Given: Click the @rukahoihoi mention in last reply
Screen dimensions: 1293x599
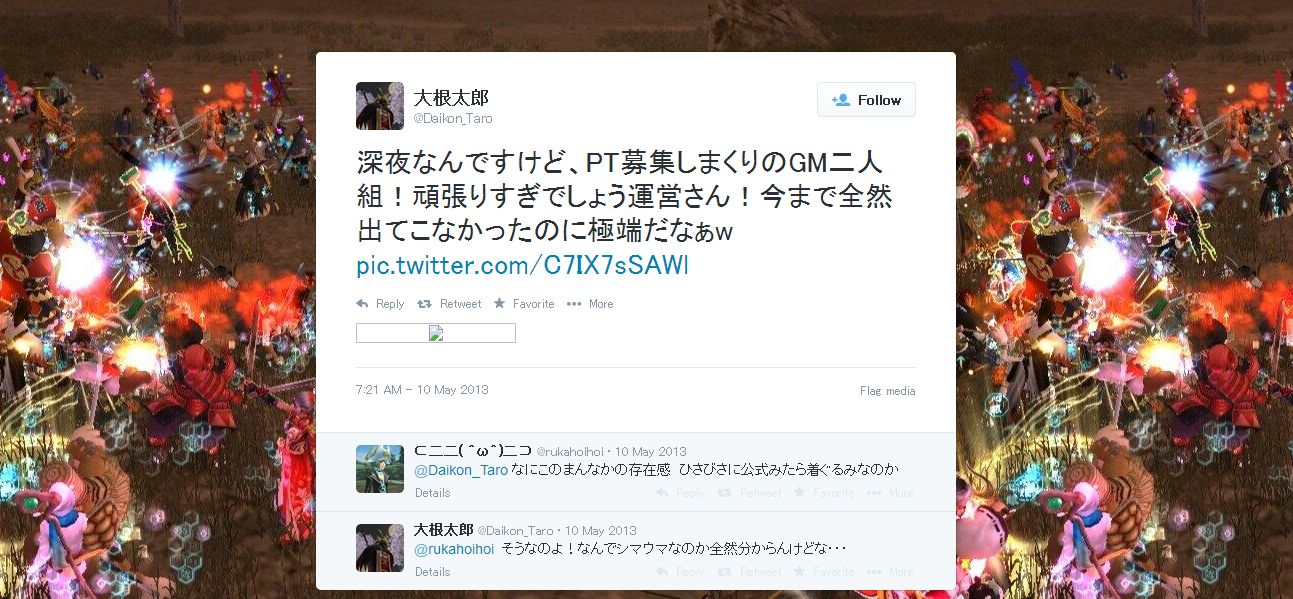Looking at the screenshot, I should click(454, 549).
